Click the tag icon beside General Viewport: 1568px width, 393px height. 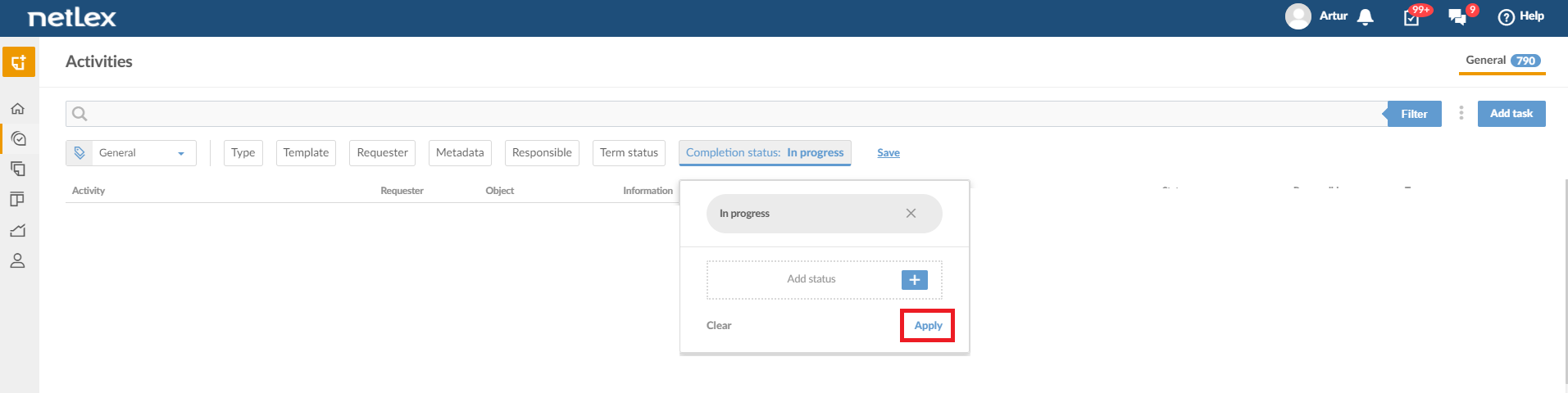pos(80,153)
